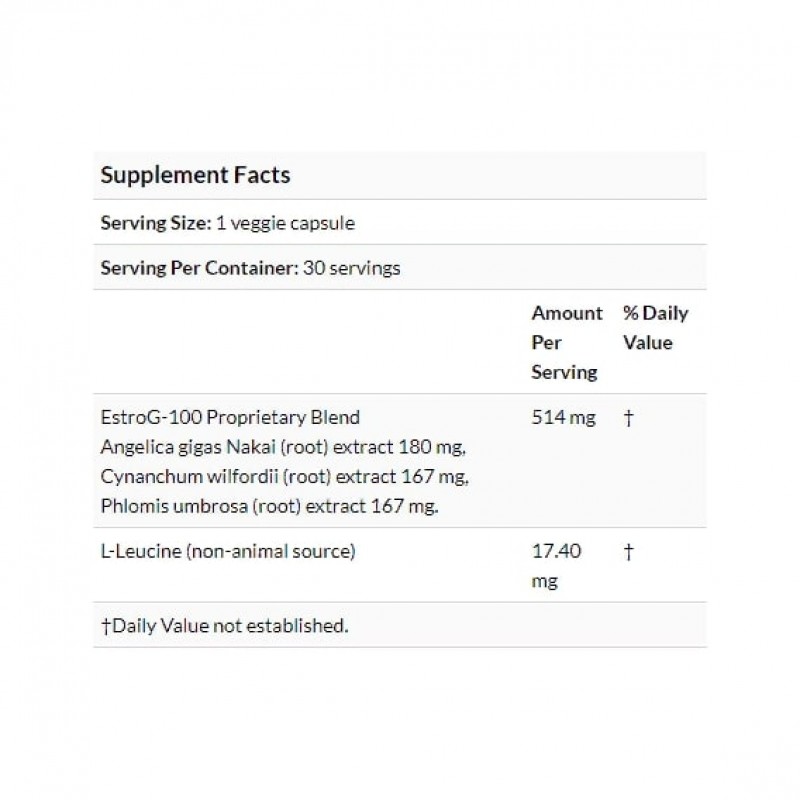Click the L-Leucine ingredient name
800x800 pixels.
tap(138, 551)
